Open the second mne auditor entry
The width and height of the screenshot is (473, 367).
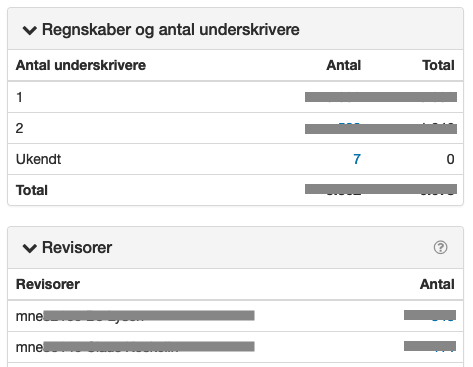(135, 347)
